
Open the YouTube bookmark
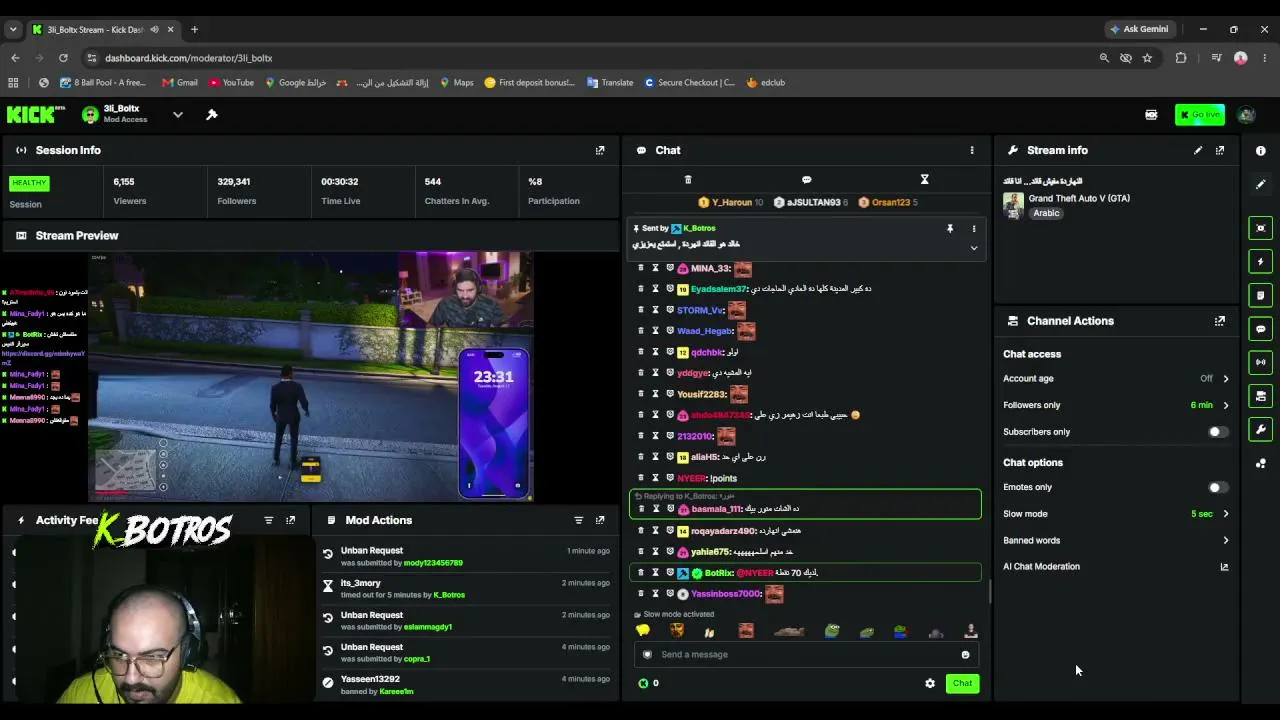click(231, 83)
